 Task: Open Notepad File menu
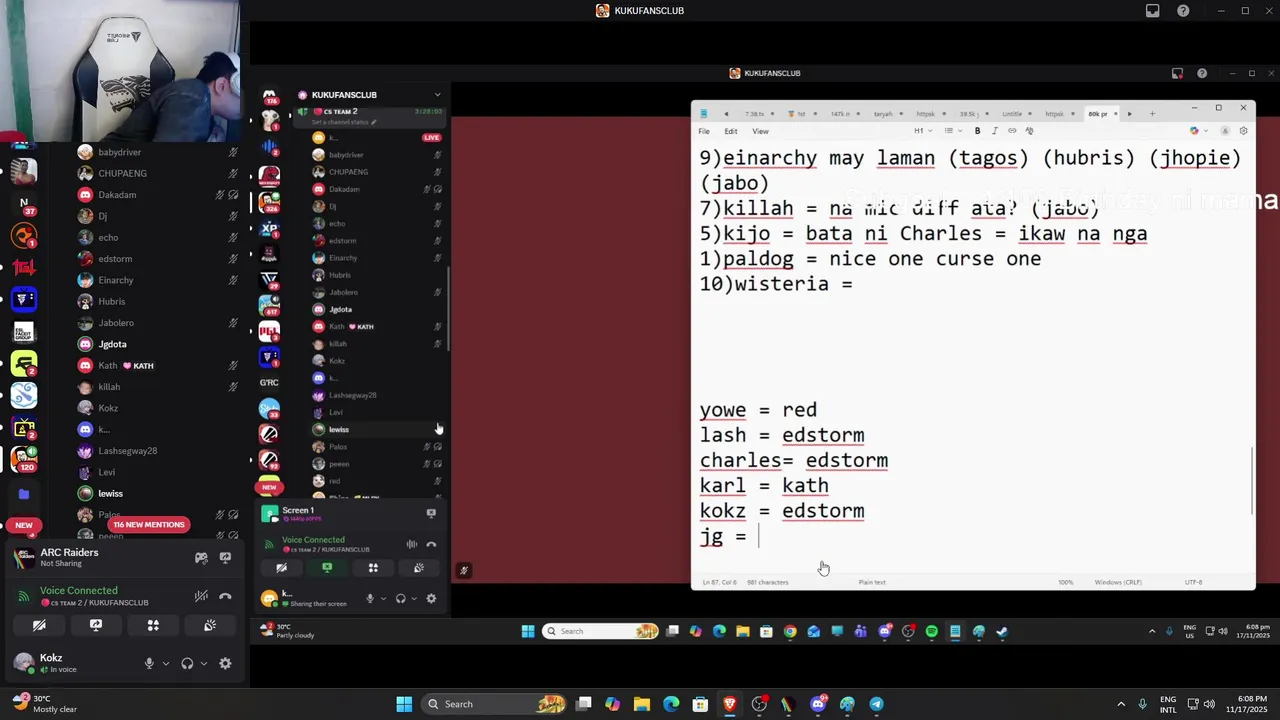(704, 131)
